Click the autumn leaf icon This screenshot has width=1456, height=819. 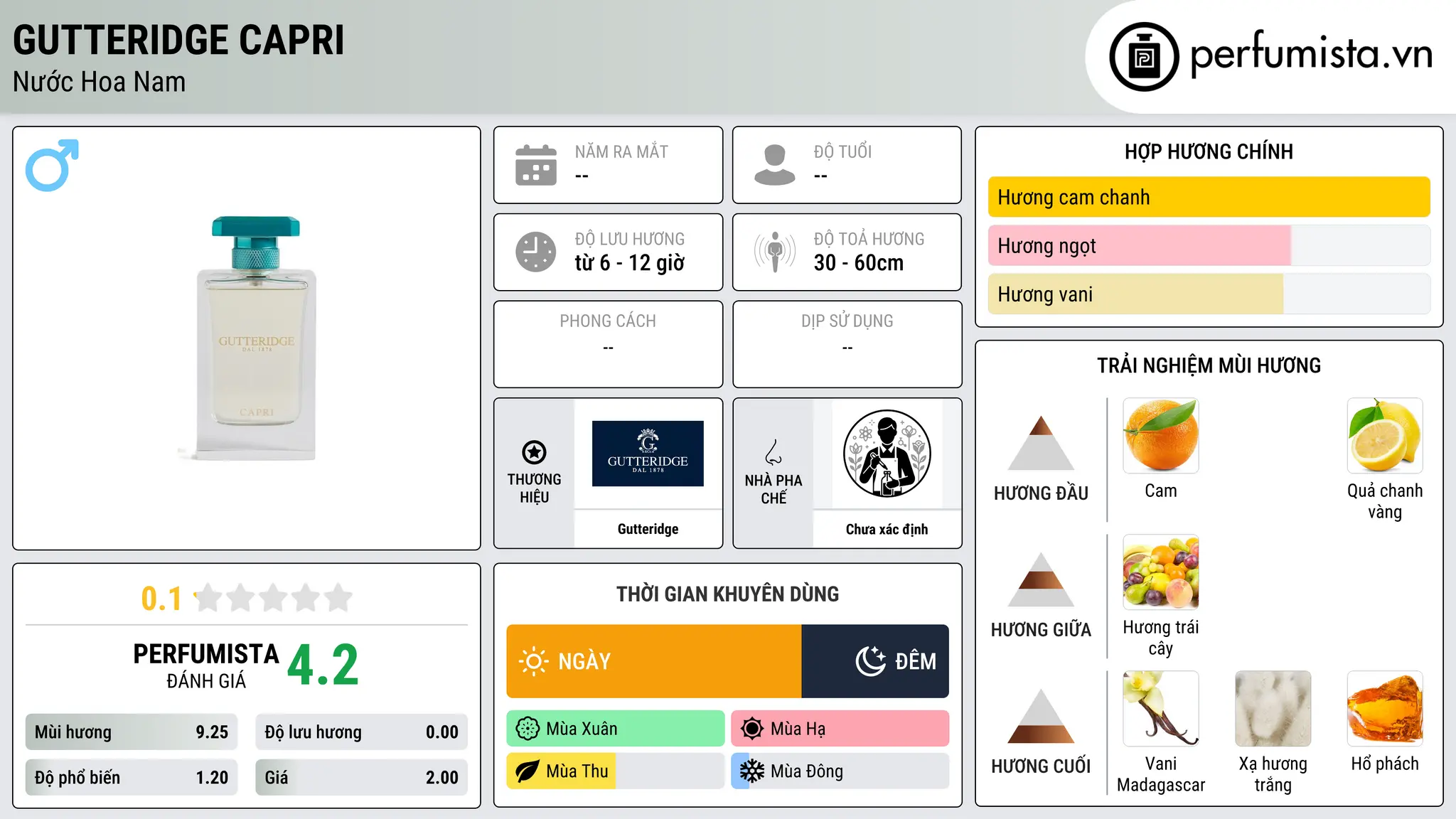(x=528, y=771)
